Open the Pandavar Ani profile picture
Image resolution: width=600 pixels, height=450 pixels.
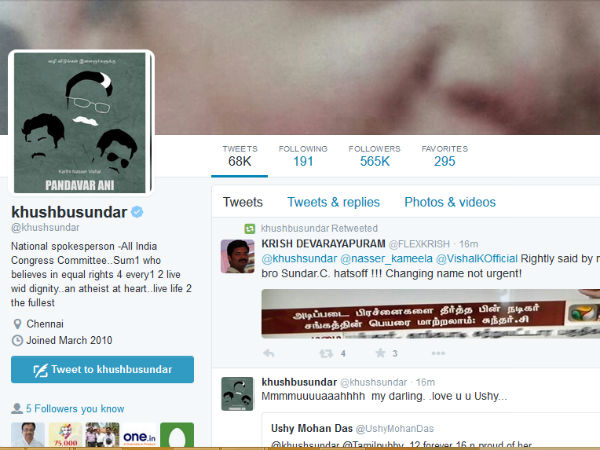[x=81, y=123]
